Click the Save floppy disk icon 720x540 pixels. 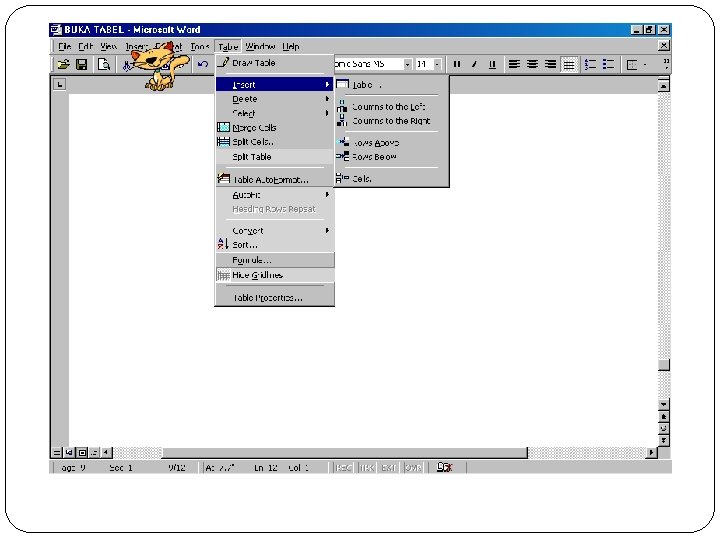pyautogui.click(x=82, y=64)
